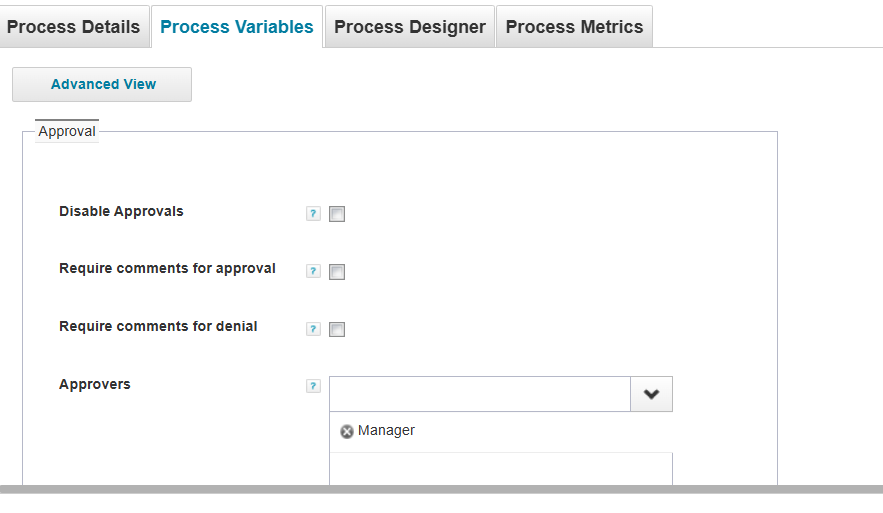The image size is (883, 513).
Task: Open the Process Designer tab
Action: [x=410, y=27]
